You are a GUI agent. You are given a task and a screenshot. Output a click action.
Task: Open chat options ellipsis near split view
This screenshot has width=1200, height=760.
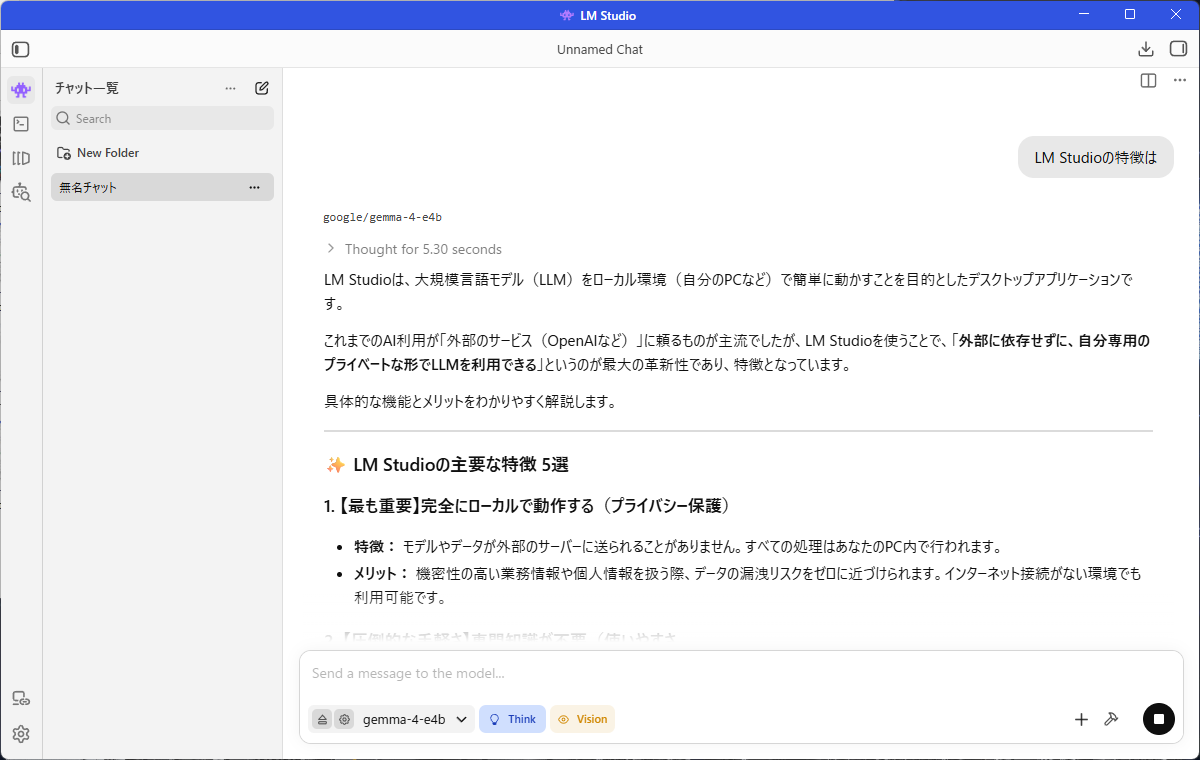(x=1179, y=80)
